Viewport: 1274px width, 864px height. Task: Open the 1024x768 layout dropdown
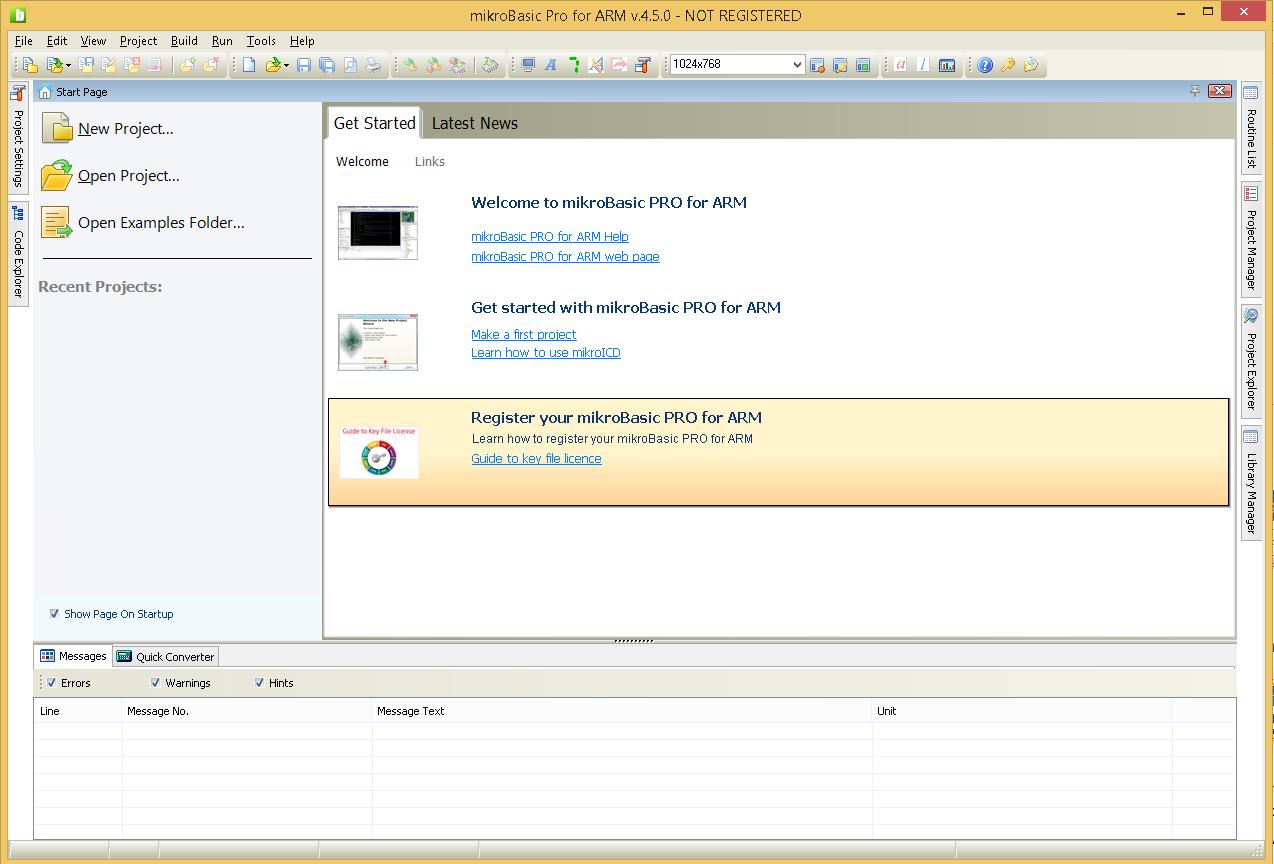coord(797,65)
